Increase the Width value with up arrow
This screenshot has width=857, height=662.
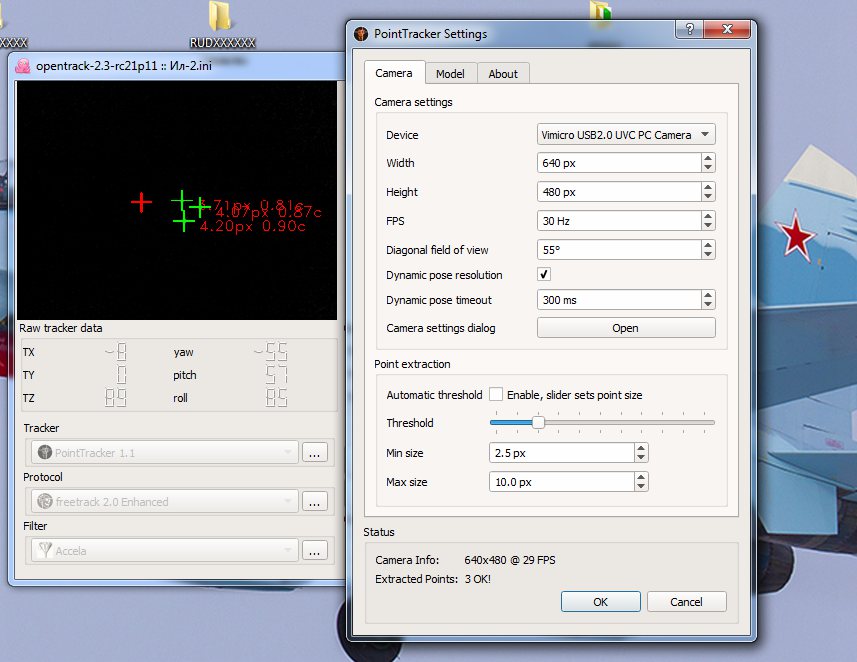[x=708, y=158]
